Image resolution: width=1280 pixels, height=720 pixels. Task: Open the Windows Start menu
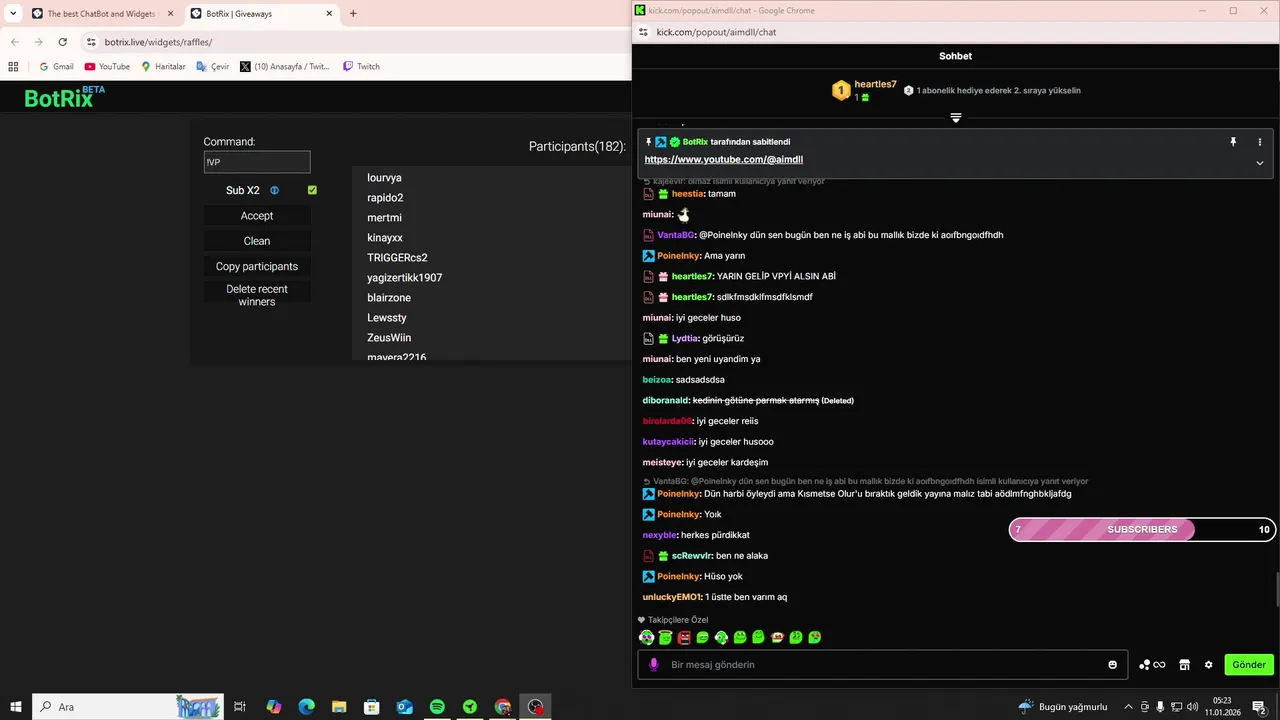[15, 707]
